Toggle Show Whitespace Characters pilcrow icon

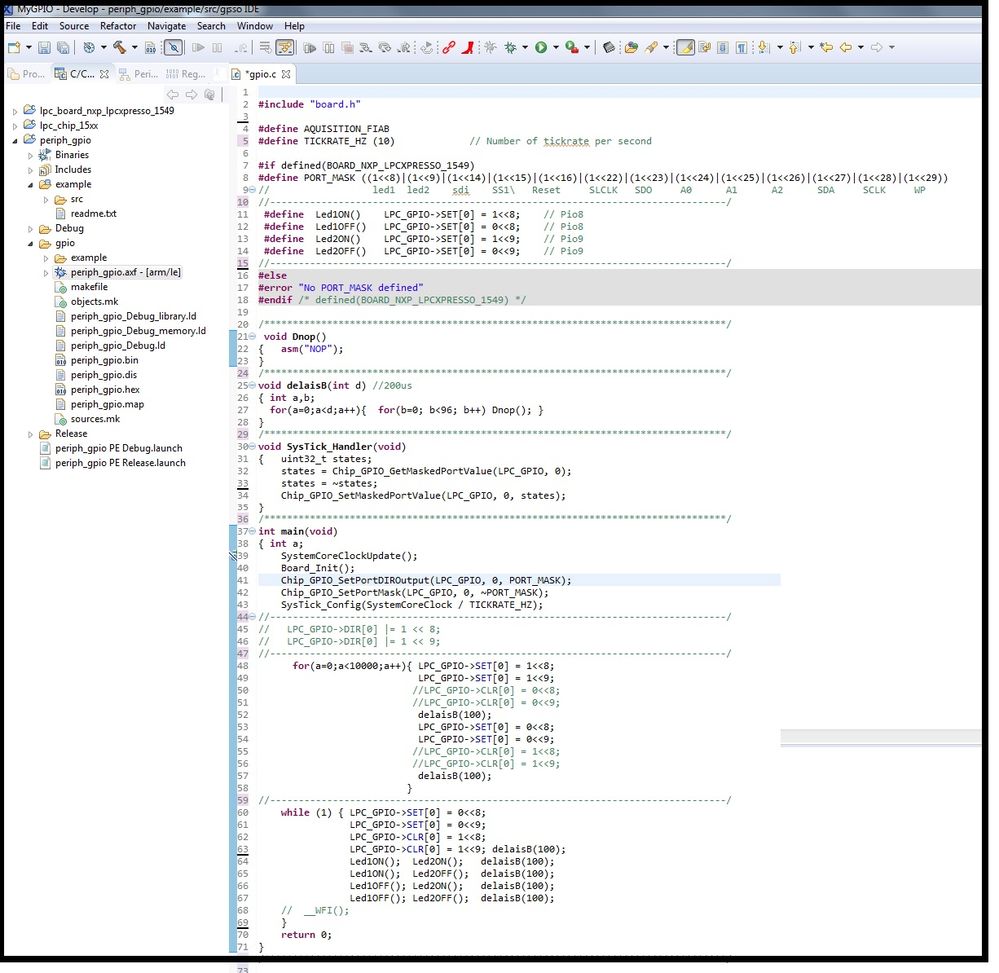pos(742,48)
